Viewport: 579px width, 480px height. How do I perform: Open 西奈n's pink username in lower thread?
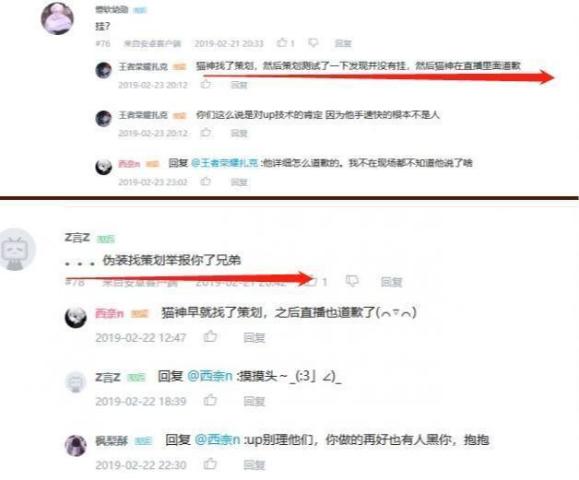pyautogui.click(x=109, y=313)
